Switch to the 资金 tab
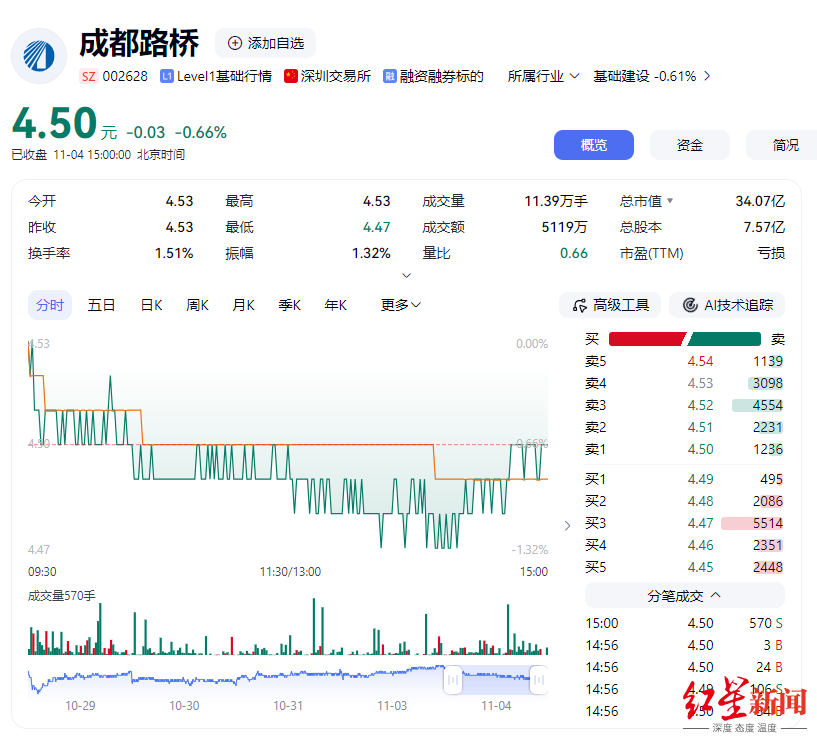The width and height of the screenshot is (817, 744). coord(689,144)
